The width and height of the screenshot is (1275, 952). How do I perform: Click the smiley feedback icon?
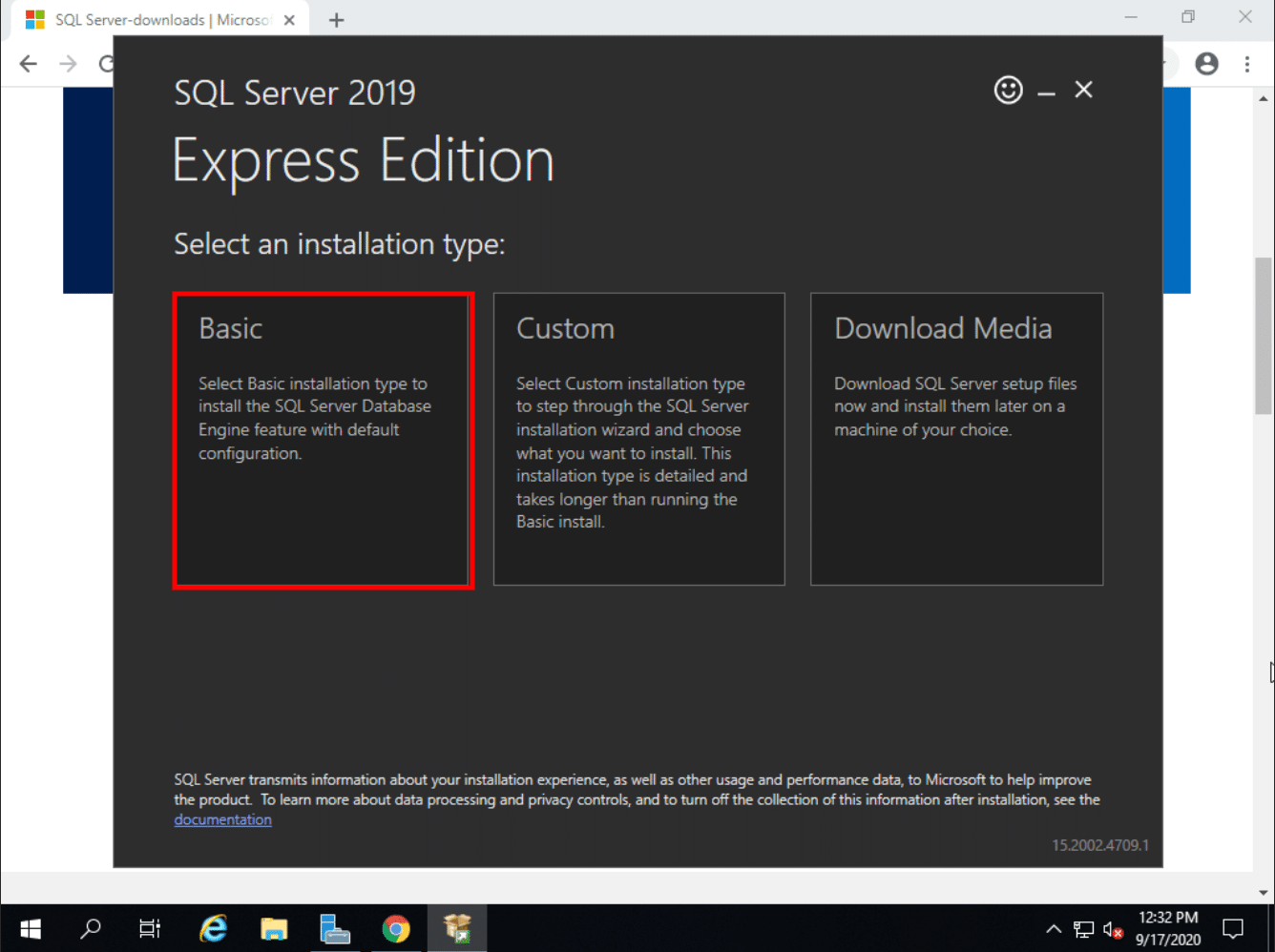point(1008,90)
